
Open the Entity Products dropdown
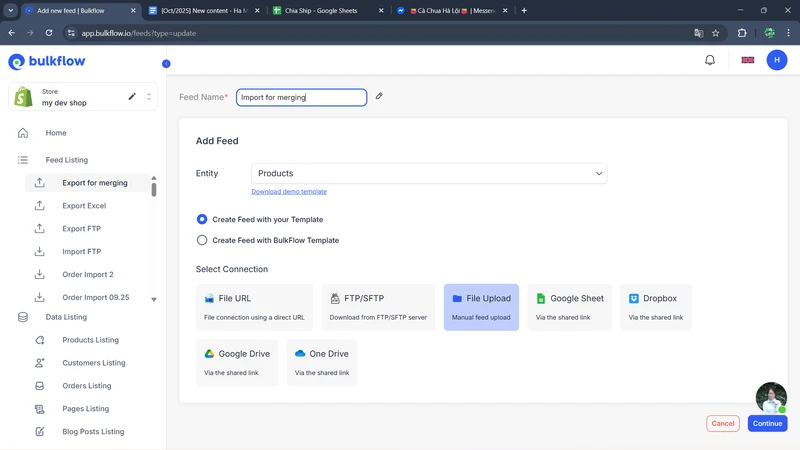[429, 173]
